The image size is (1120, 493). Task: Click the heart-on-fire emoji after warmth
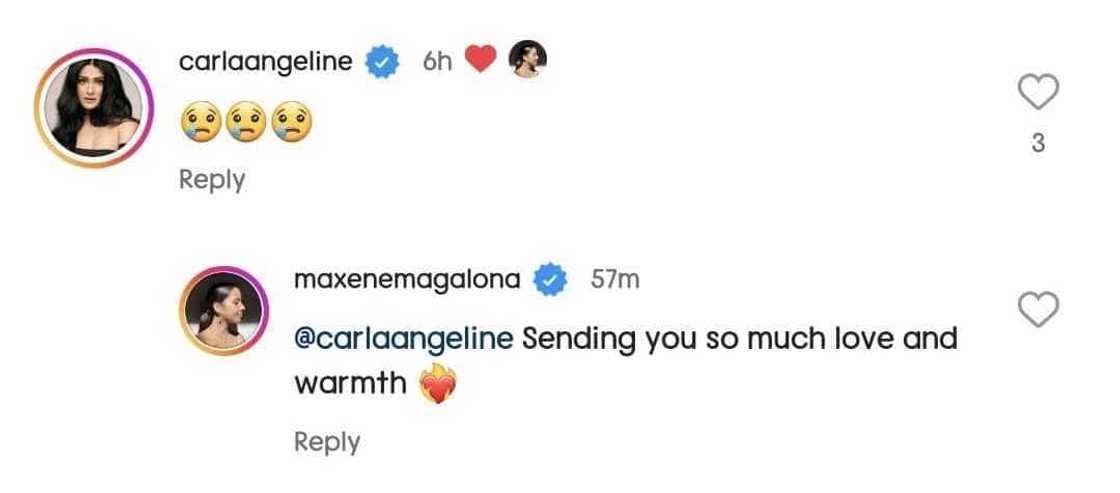click(437, 385)
